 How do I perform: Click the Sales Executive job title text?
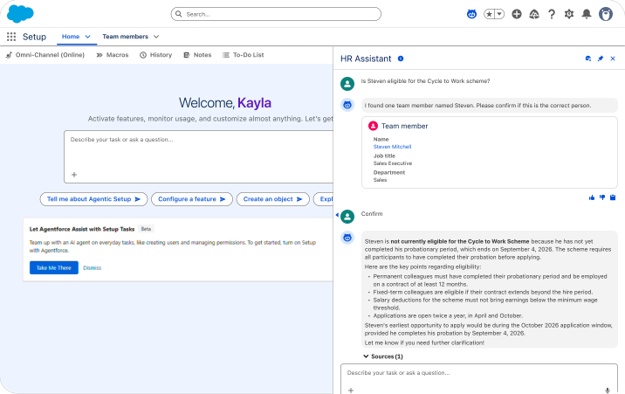(393, 164)
